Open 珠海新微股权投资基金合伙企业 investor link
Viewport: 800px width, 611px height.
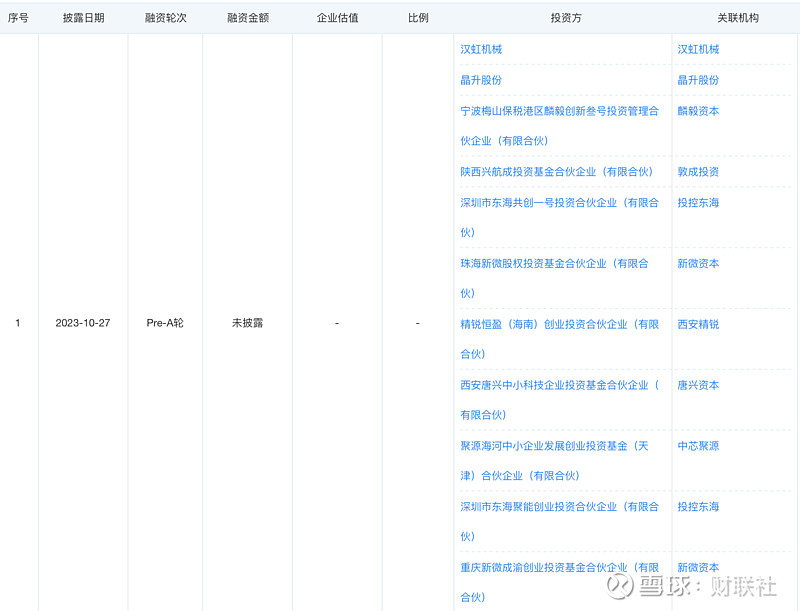(x=554, y=278)
